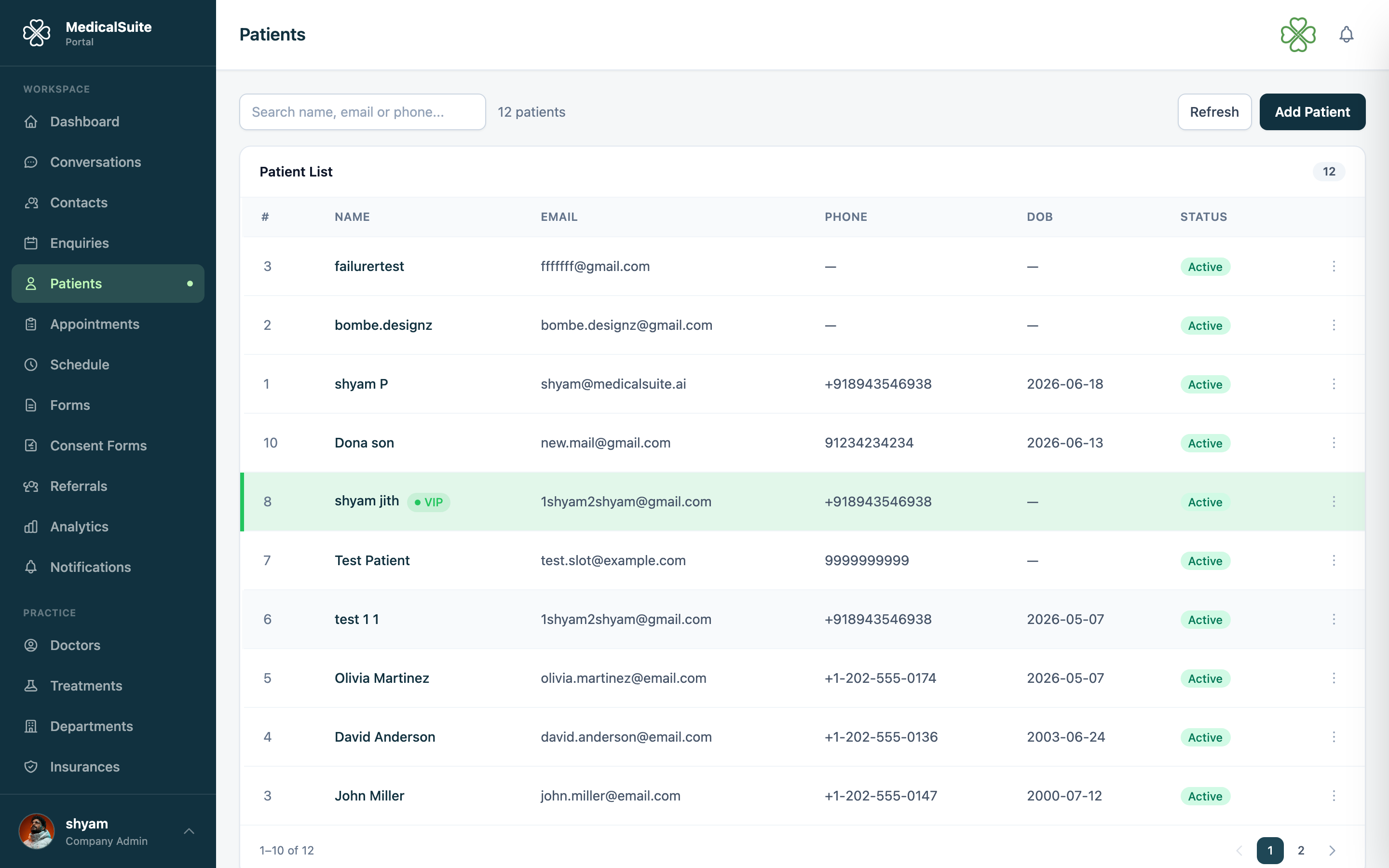Click the Add Patient button
1389x868 pixels.
(x=1312, y=112)
